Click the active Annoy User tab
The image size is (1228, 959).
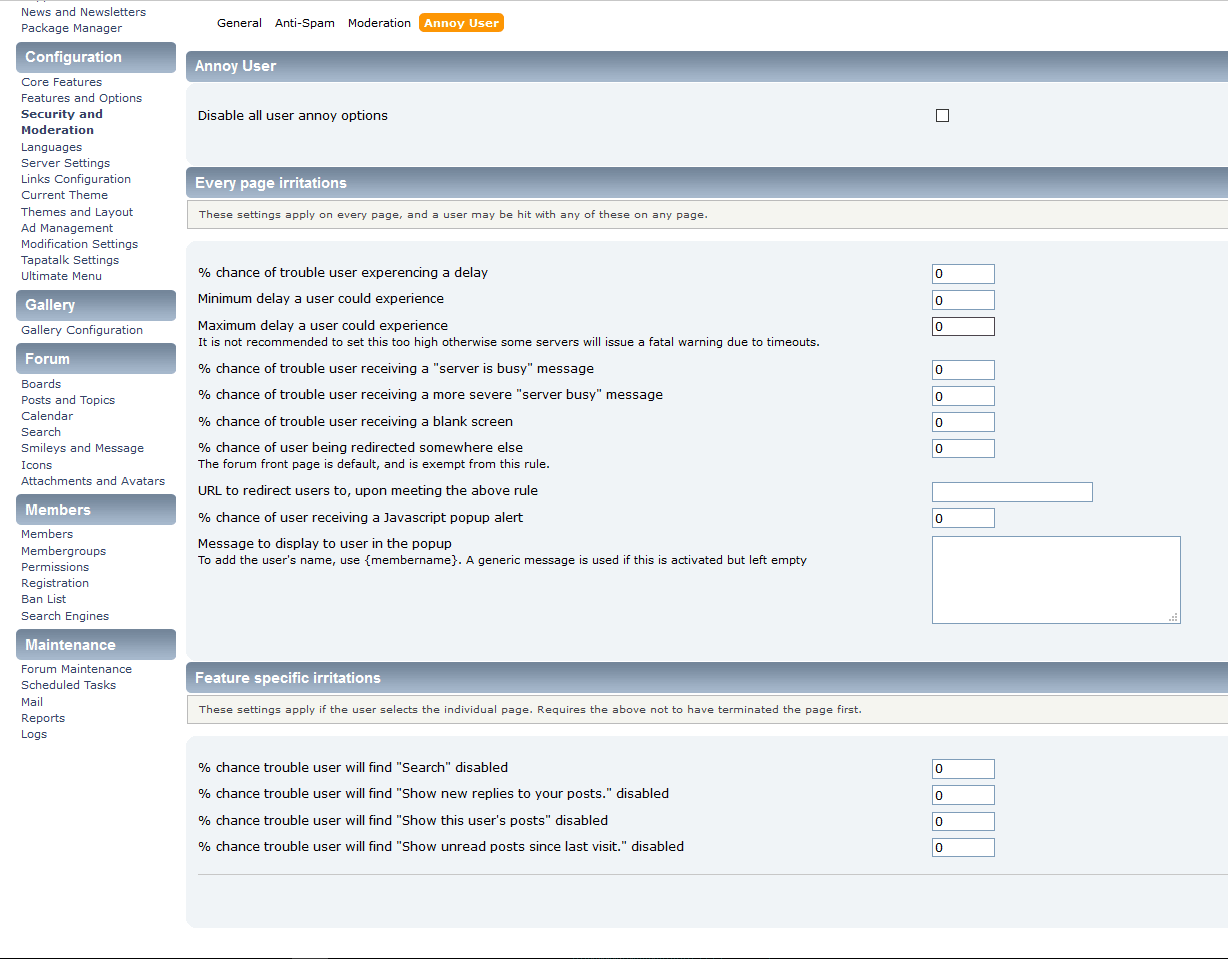point(461,23)
